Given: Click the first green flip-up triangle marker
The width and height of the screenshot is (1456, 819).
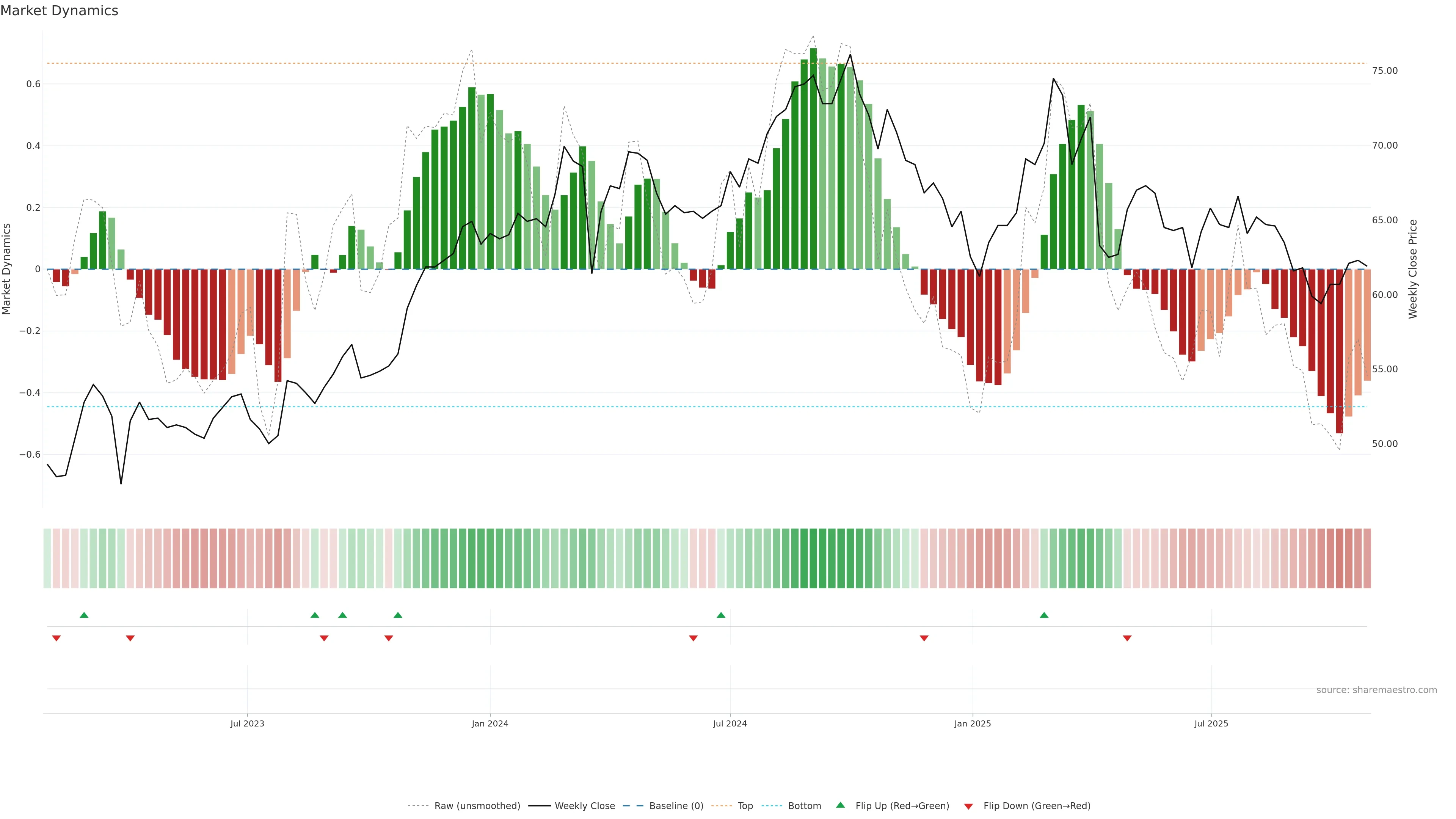Looking at the screenshot, I should [x=84, y=615].
